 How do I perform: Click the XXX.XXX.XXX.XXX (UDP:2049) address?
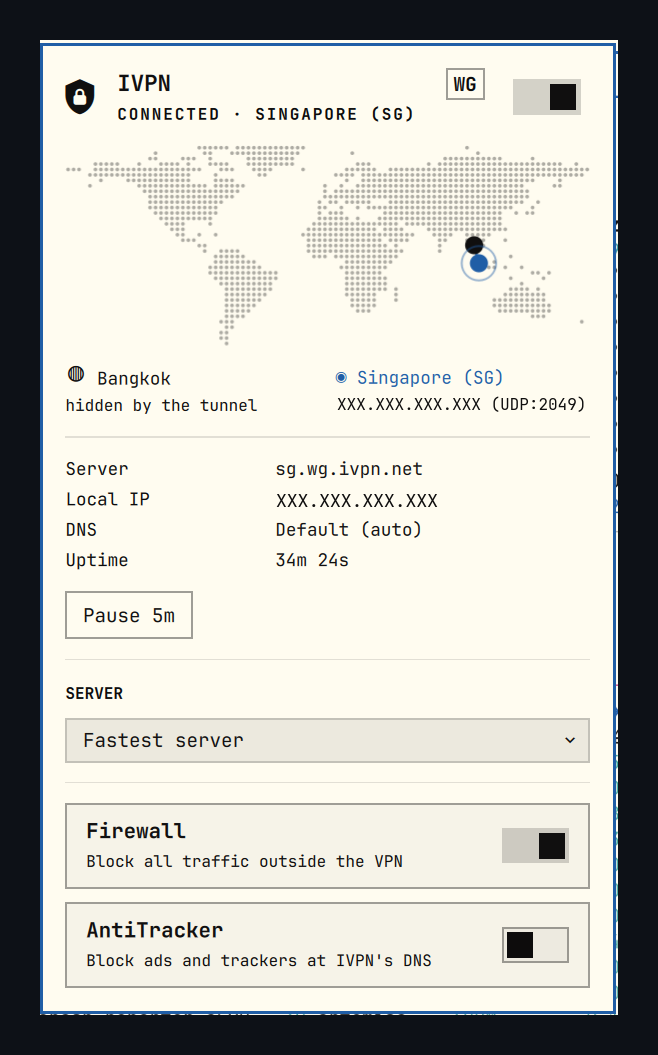click(x=461, y=404)
